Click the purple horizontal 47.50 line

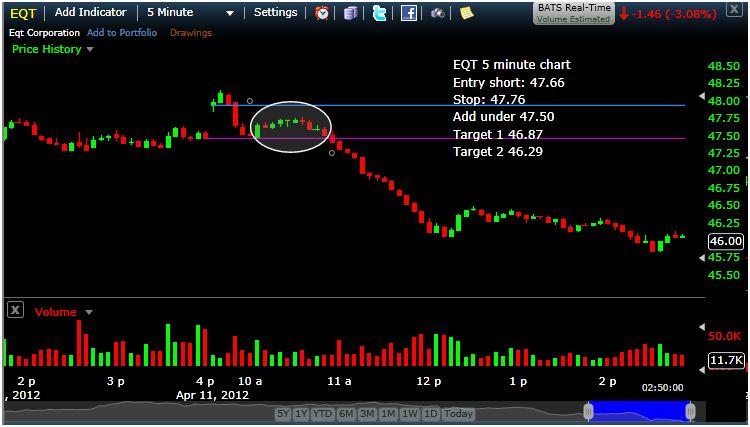coord(443,139)
